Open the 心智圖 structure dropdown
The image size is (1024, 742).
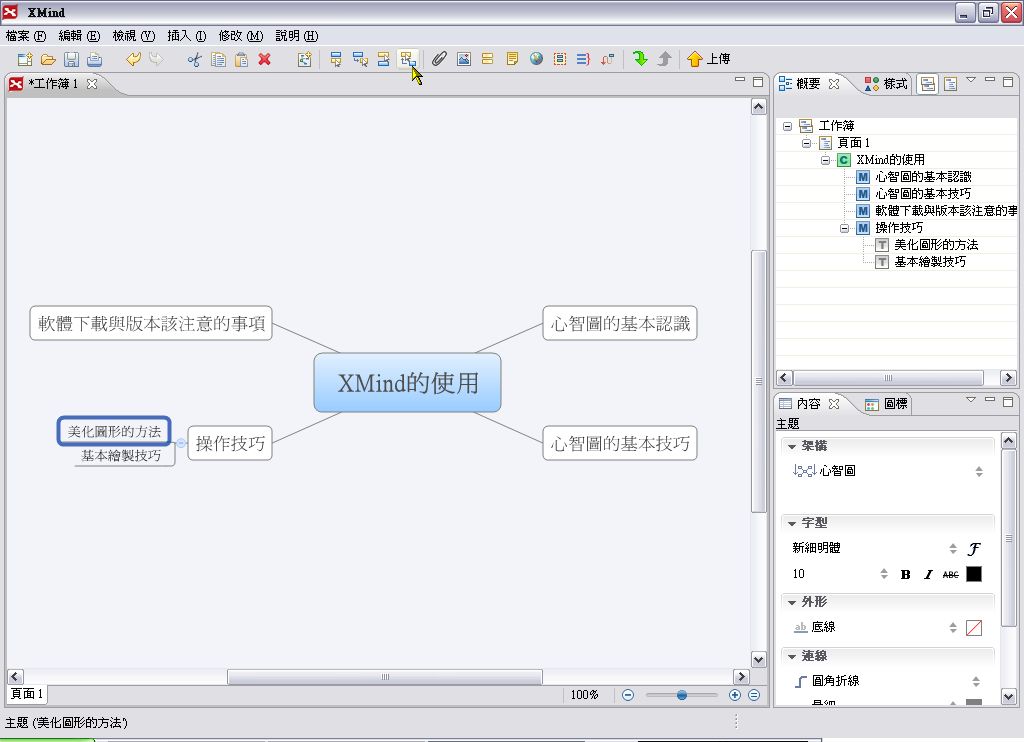pos(979,472)
